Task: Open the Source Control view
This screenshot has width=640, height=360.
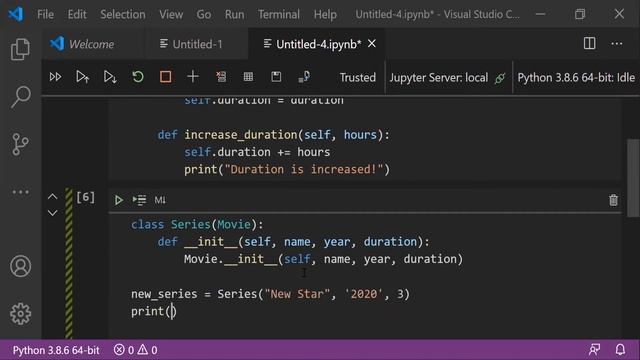Action: [20, 144]
